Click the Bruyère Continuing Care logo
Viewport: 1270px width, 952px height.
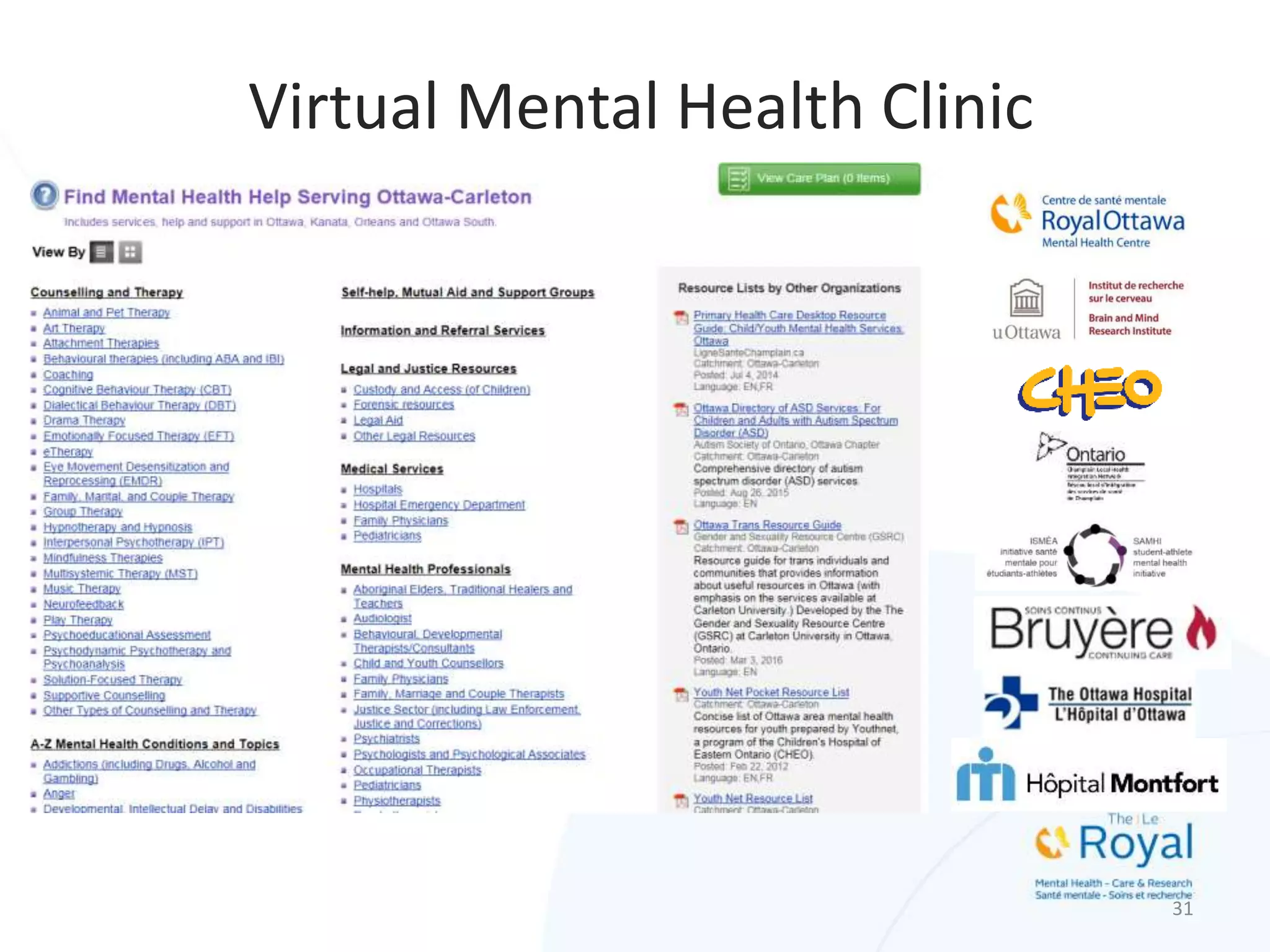click(x=1103, y=632)
